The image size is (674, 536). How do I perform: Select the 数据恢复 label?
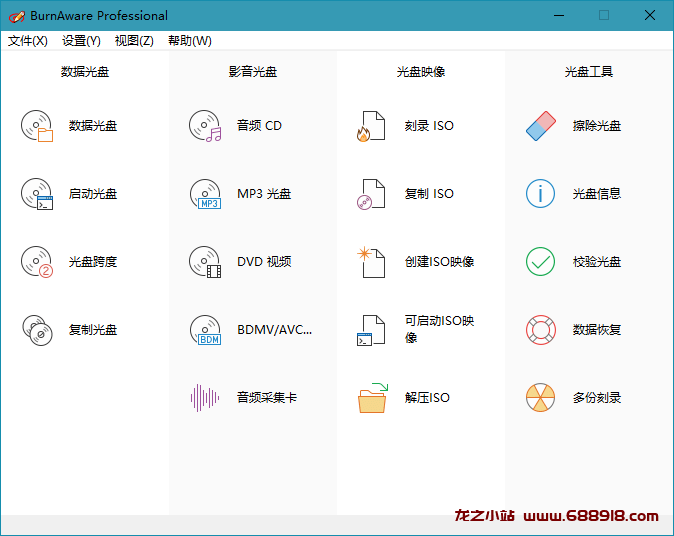click(597, 330)
